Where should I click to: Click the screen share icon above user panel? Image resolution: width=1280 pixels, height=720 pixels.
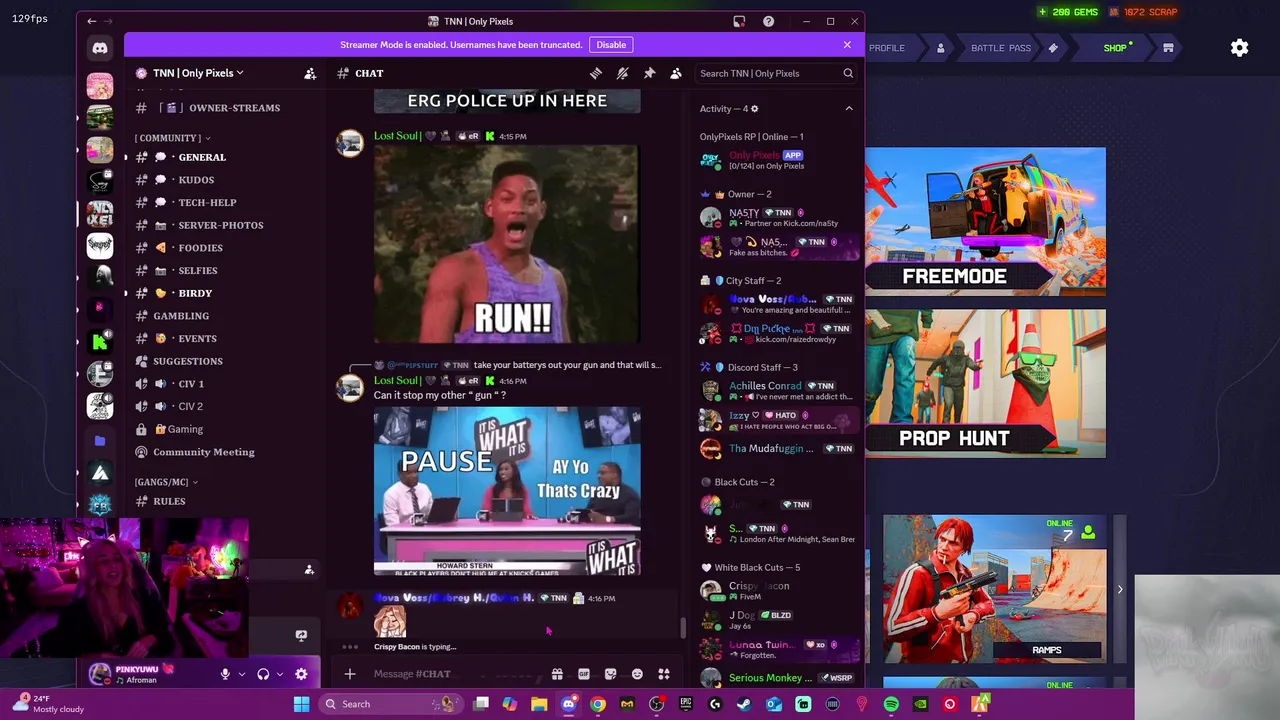tap(301, 635)
